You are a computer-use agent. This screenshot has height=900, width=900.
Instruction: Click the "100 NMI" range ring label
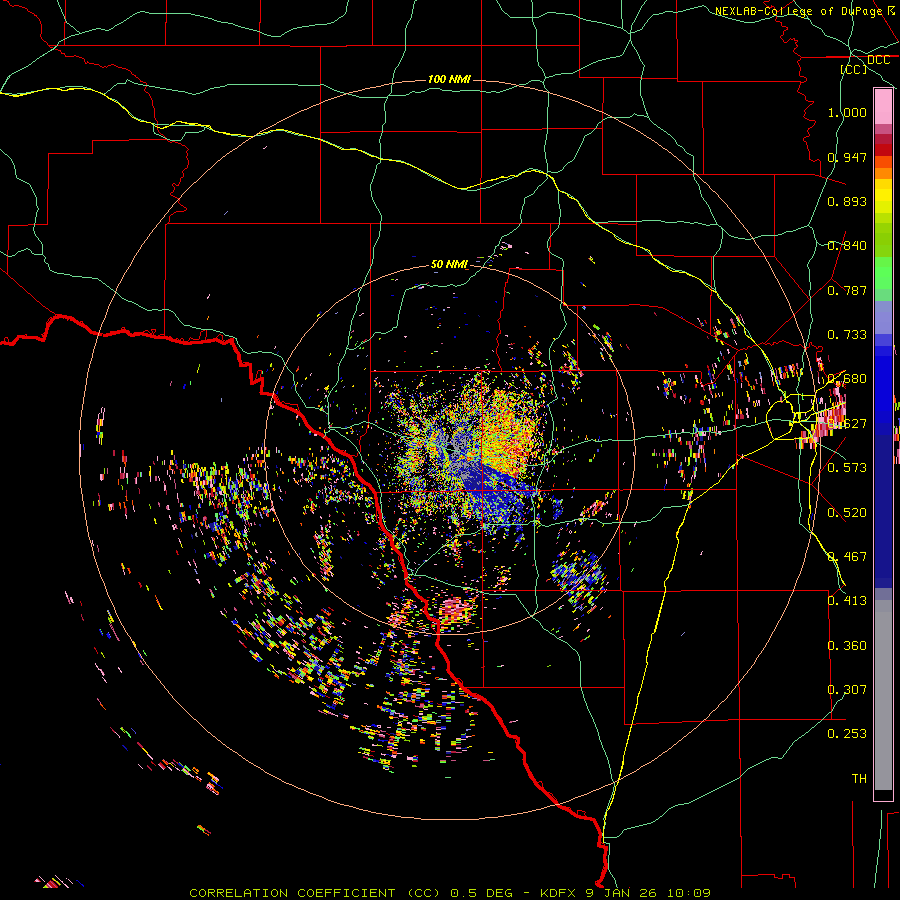(x=449, y=79)
